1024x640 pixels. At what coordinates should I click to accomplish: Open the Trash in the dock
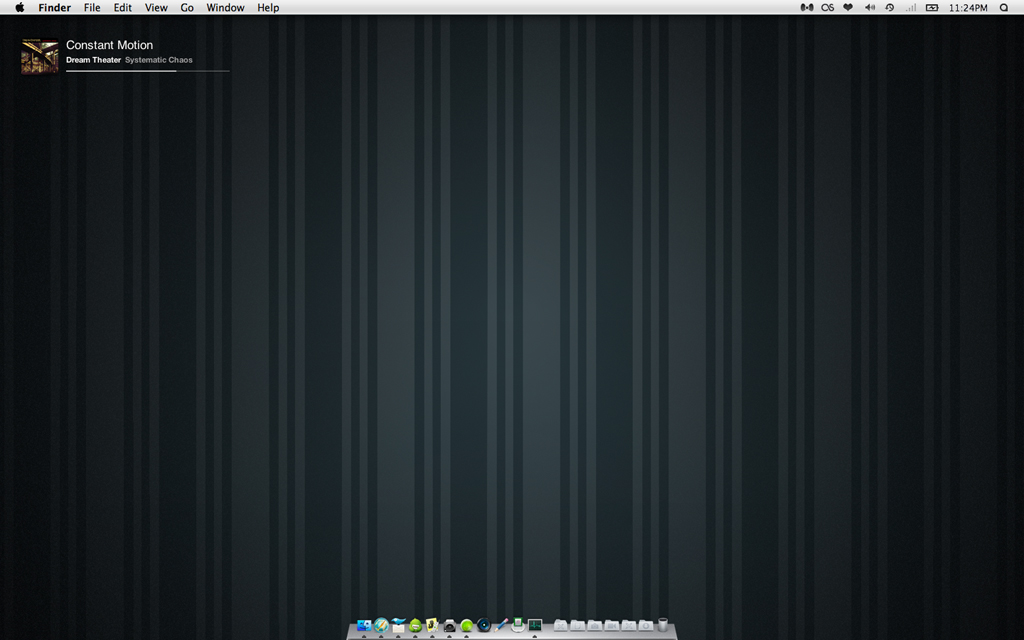(663, 625)
